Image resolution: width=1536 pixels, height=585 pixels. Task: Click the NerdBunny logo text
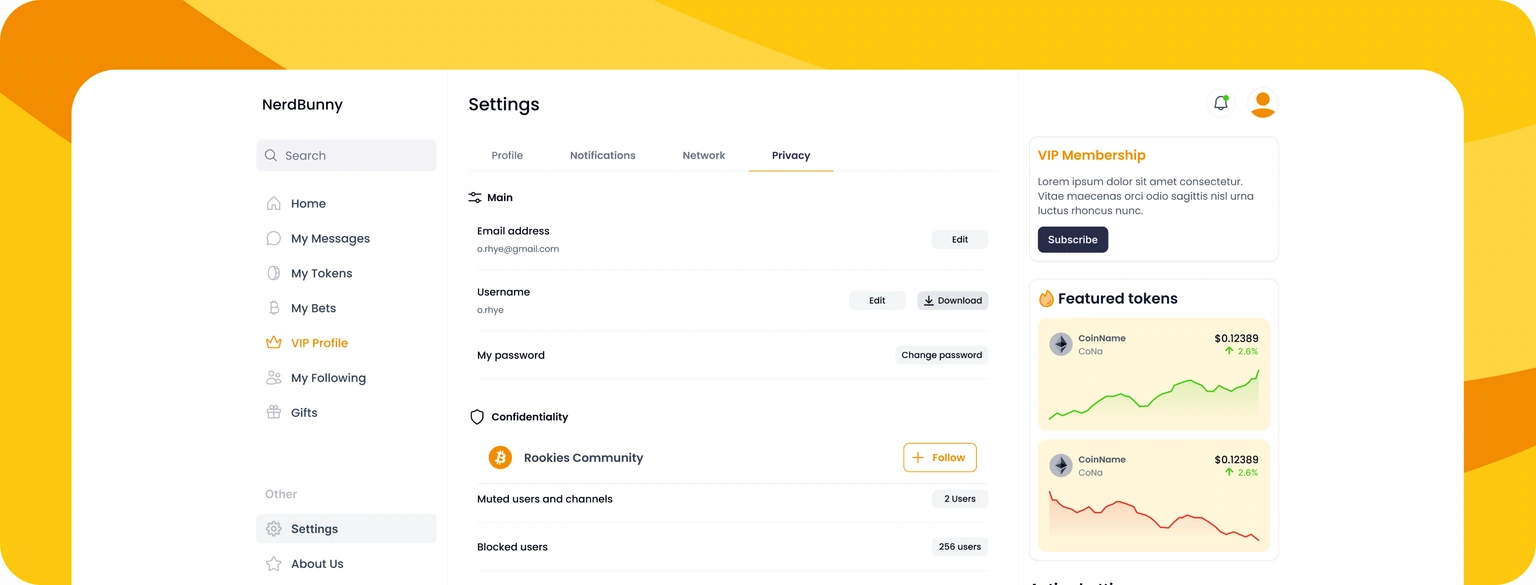click(x=302, y=104)
